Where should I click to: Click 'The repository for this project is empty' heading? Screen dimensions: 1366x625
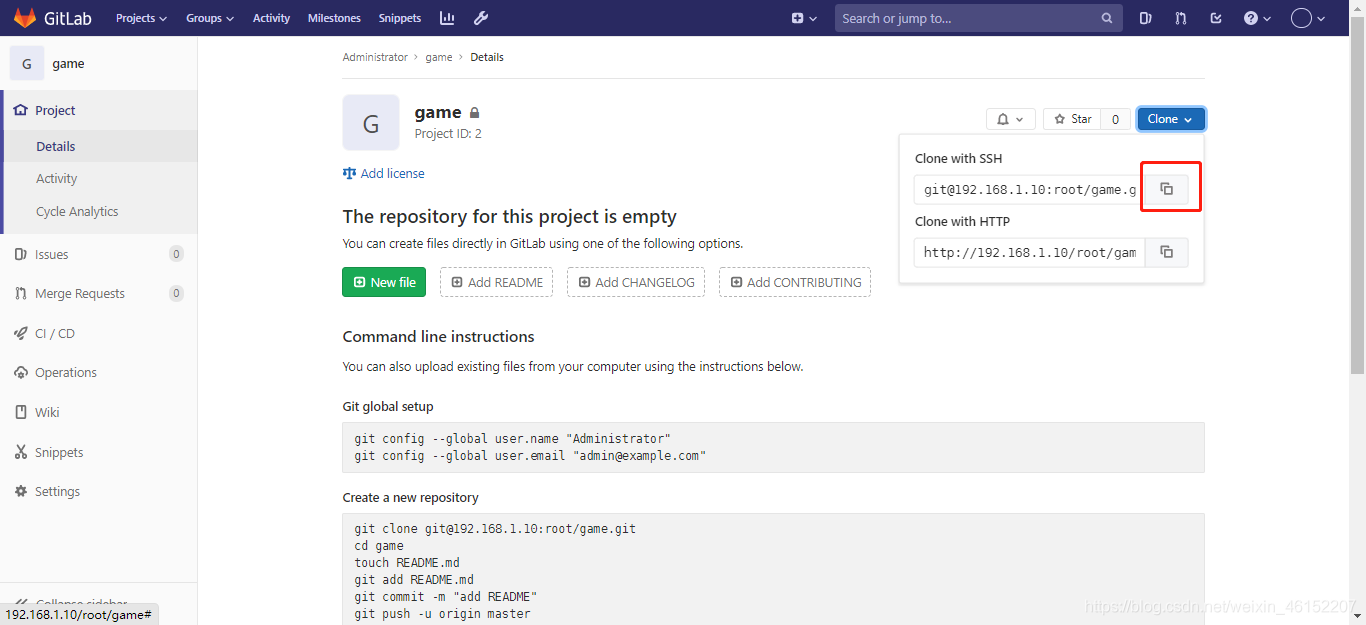pos(509,216)
